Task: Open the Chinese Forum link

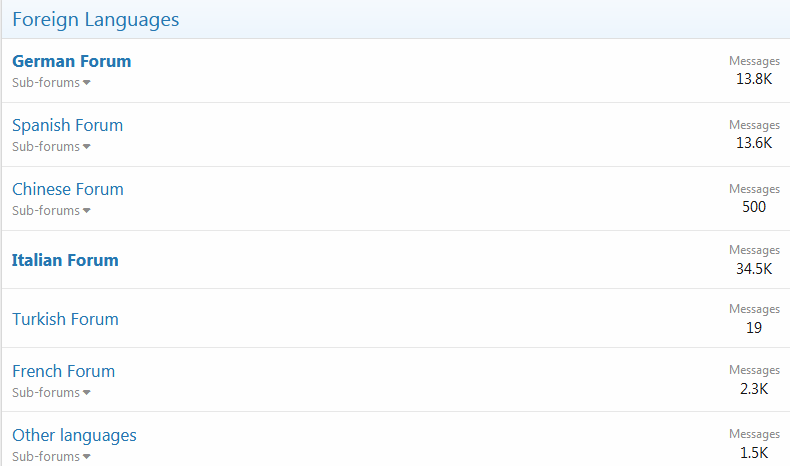Action: pos(67,189)
